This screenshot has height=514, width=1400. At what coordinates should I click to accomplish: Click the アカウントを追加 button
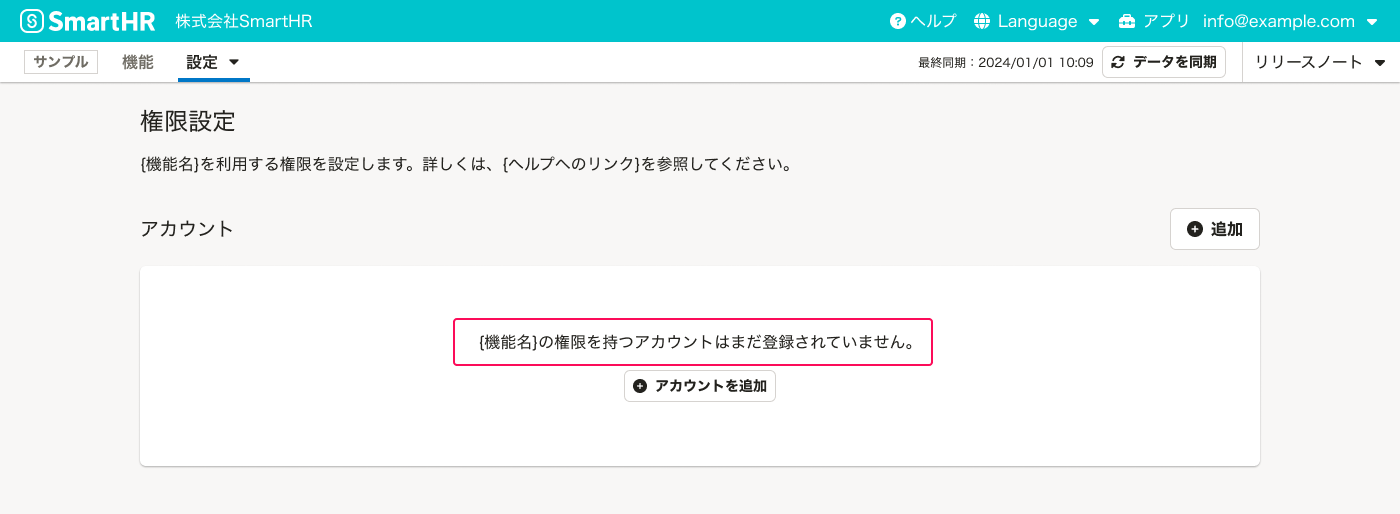pos(700,386)
